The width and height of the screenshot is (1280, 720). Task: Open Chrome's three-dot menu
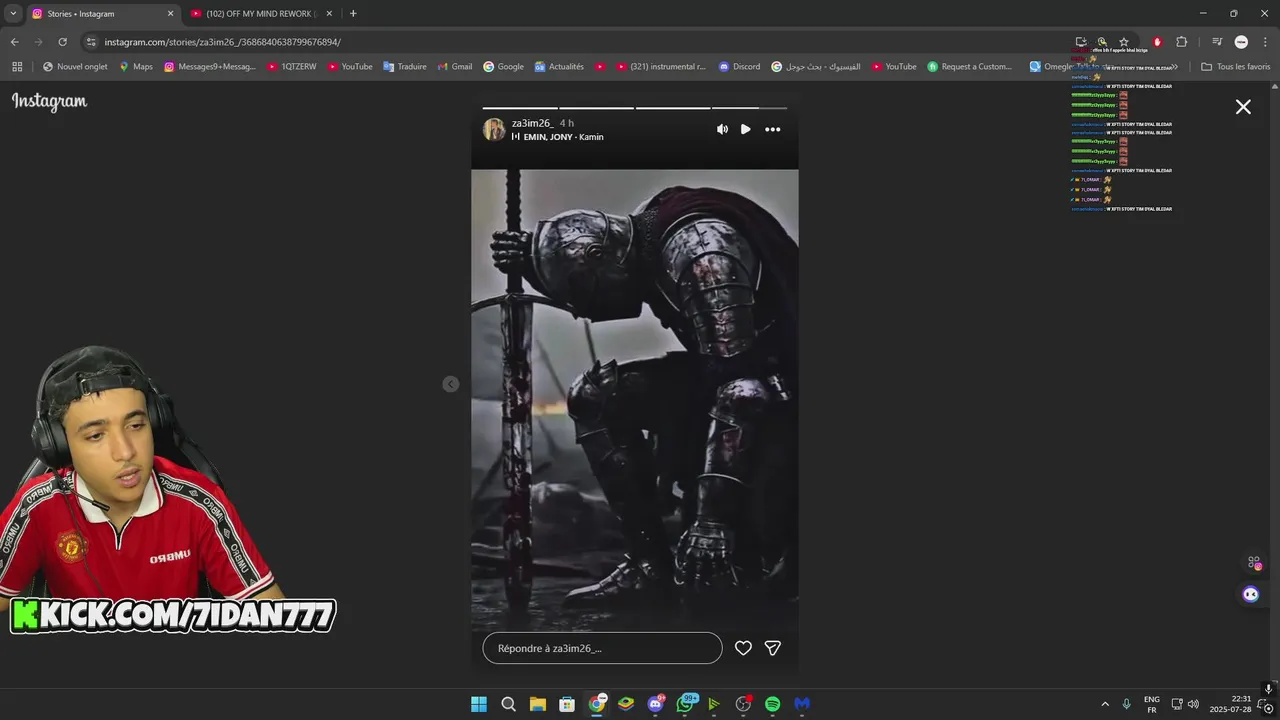coord(1264,42)
